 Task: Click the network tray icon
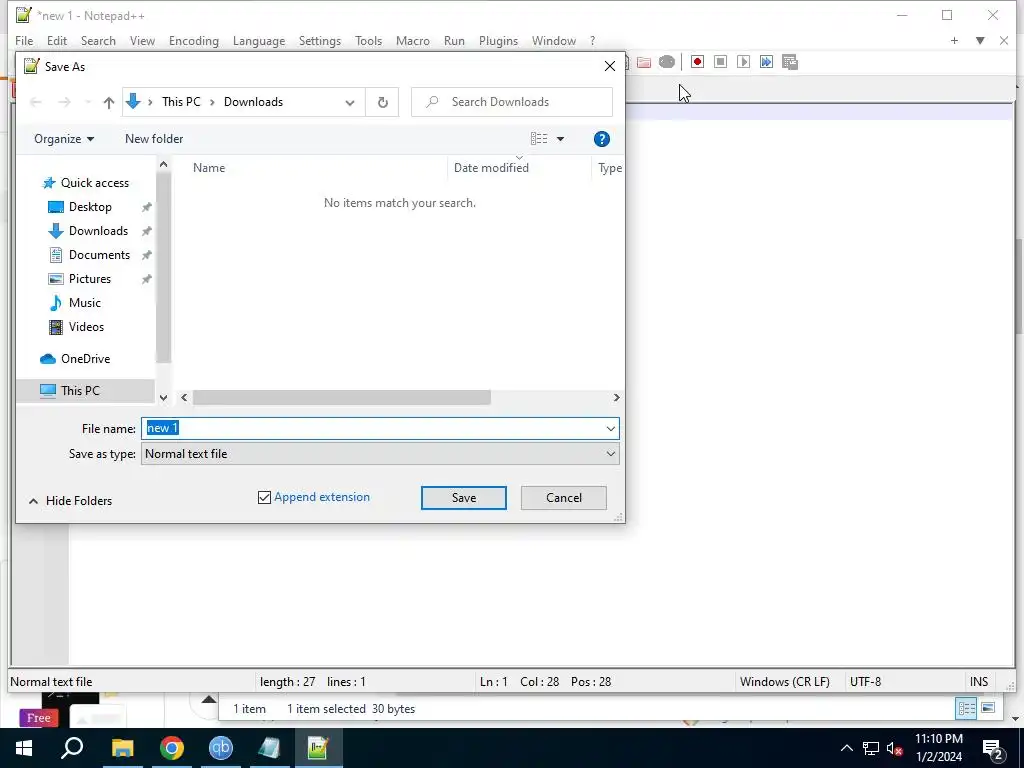point(871,748)
